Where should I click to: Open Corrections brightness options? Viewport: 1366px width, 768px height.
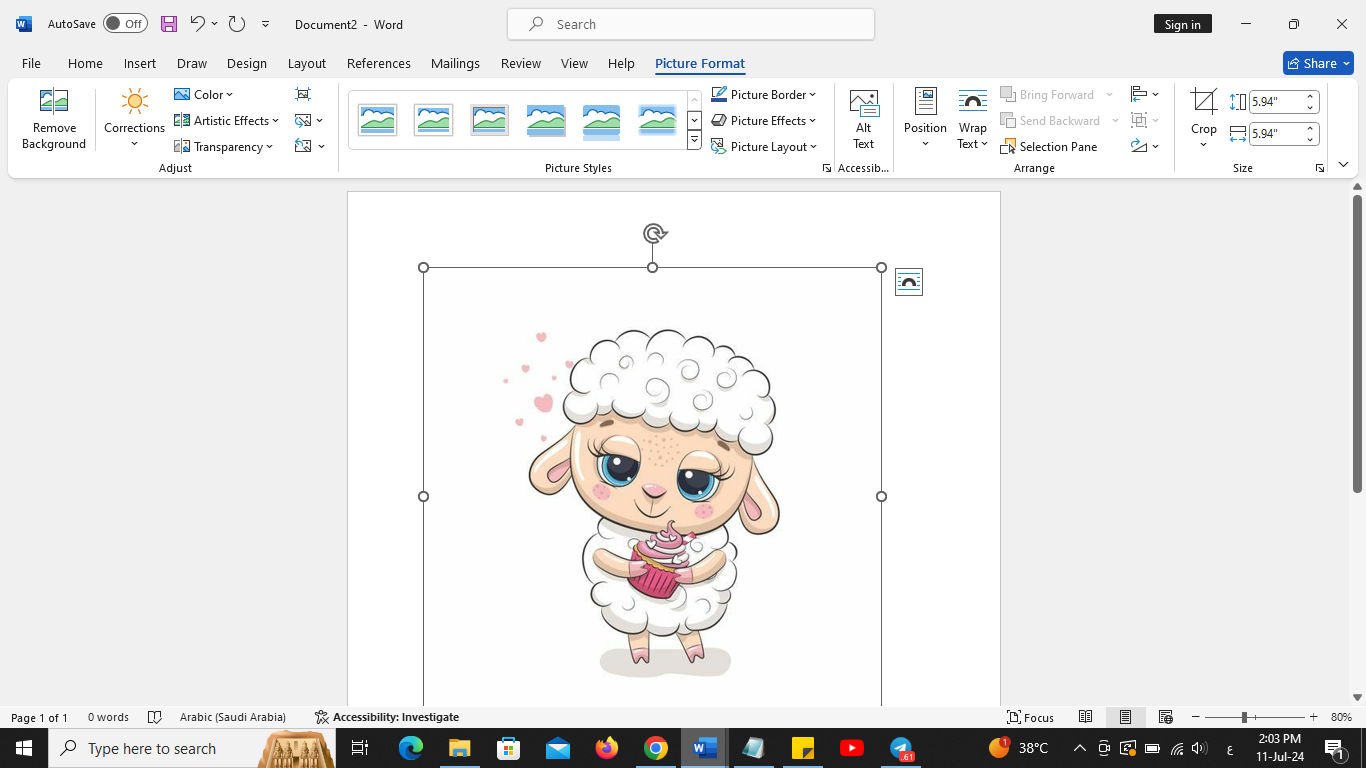(x=134, y=119)
